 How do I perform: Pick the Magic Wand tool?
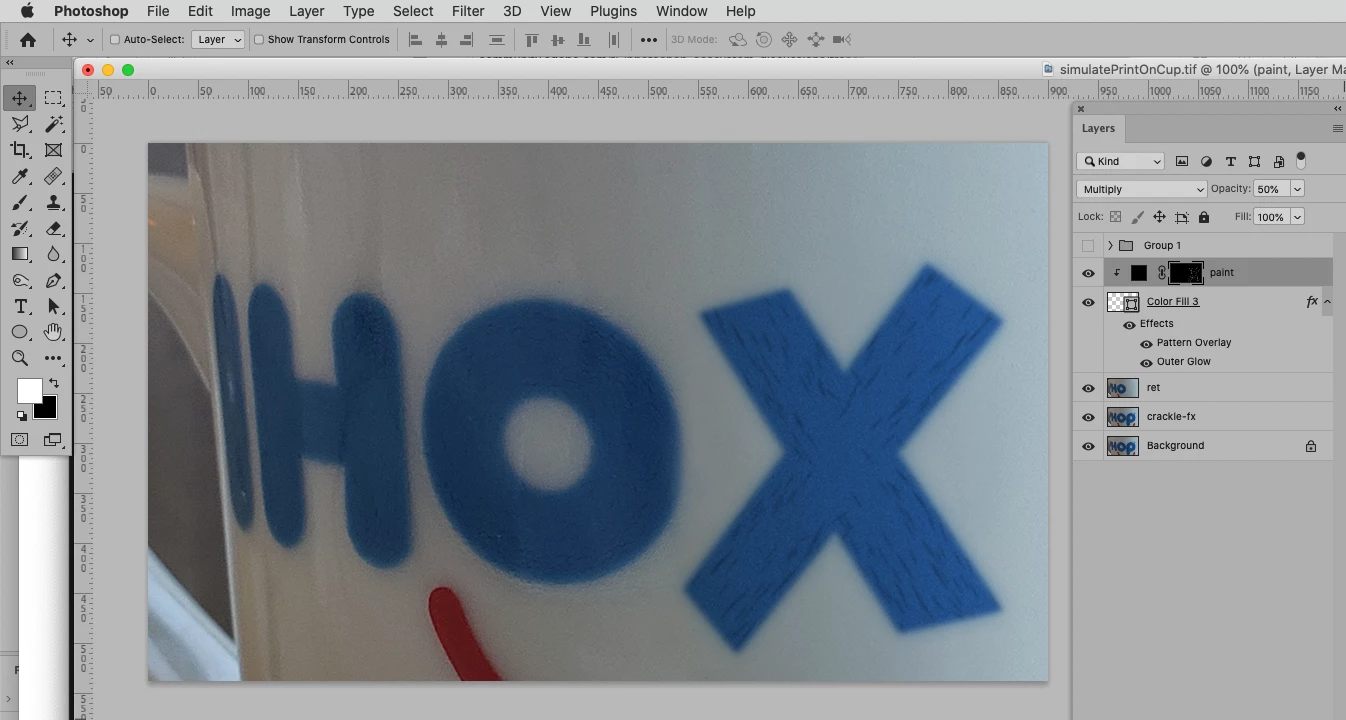[53, 124]
